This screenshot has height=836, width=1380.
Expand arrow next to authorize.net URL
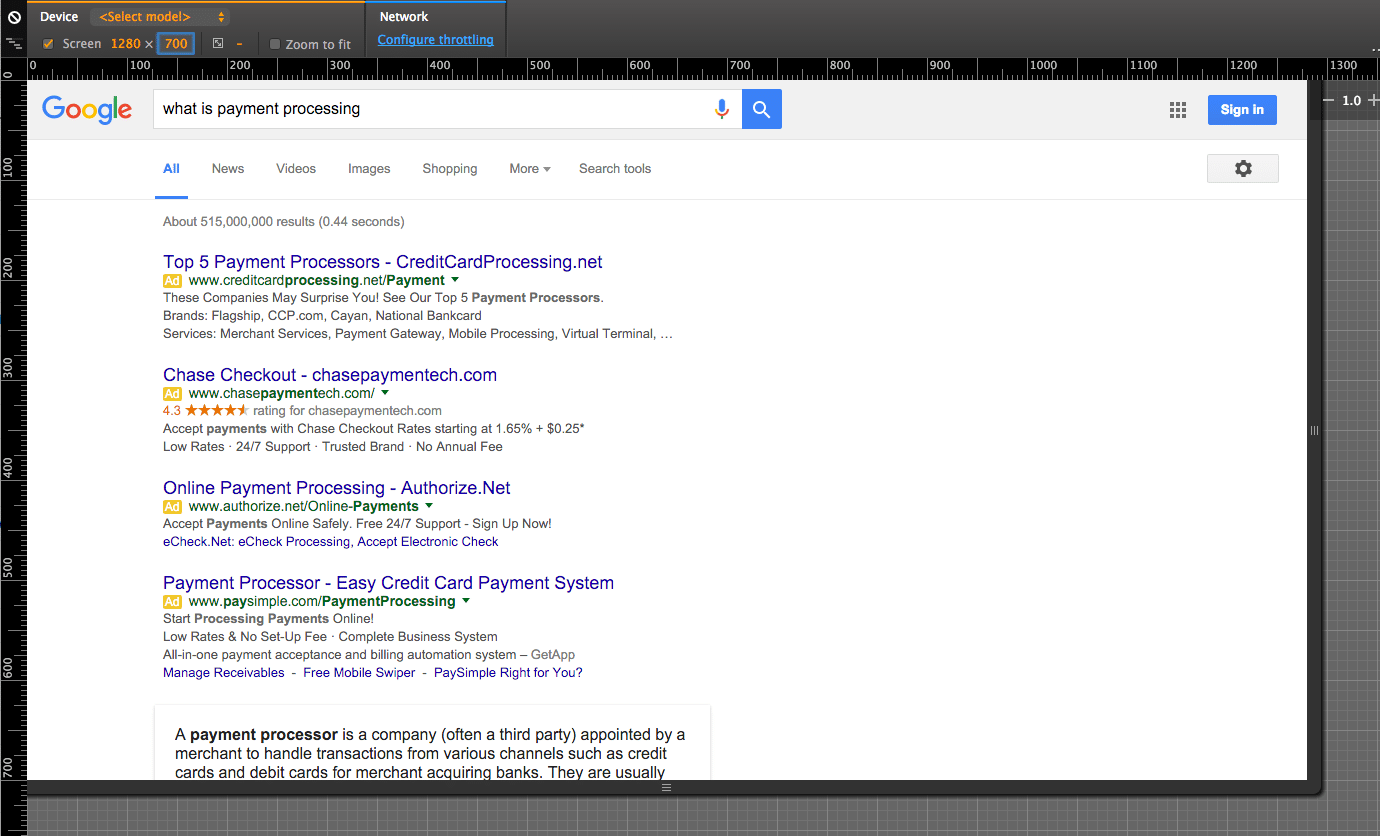pyautogui.click(x=429, y=506)
